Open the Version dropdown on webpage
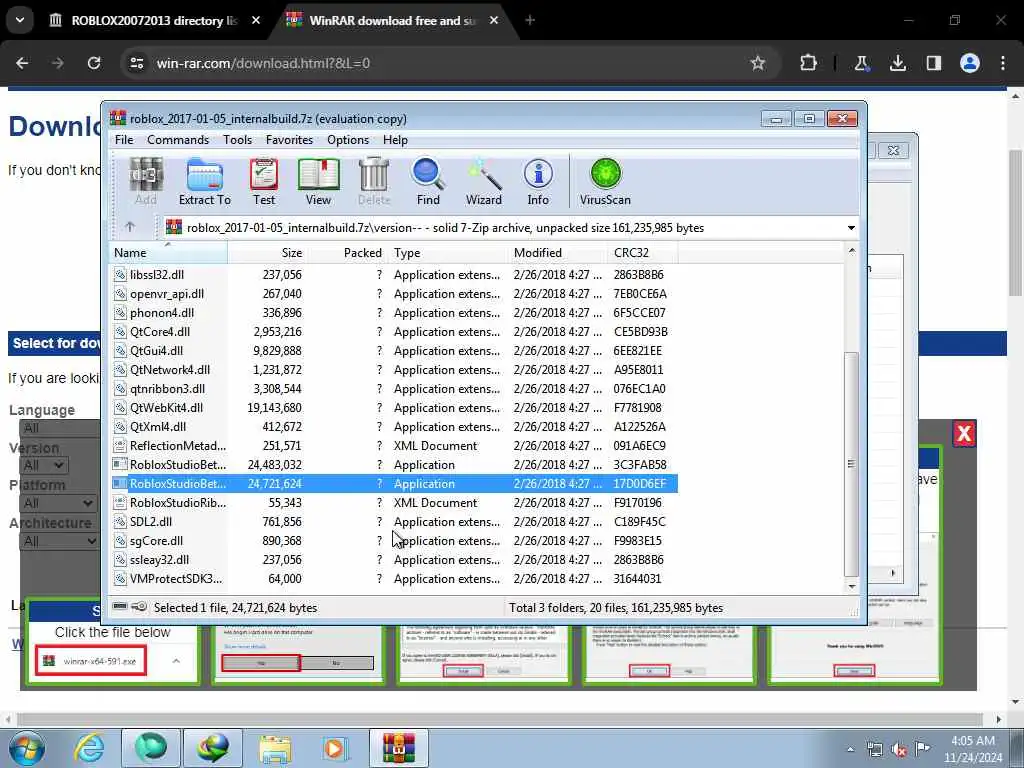 [43, 466]
